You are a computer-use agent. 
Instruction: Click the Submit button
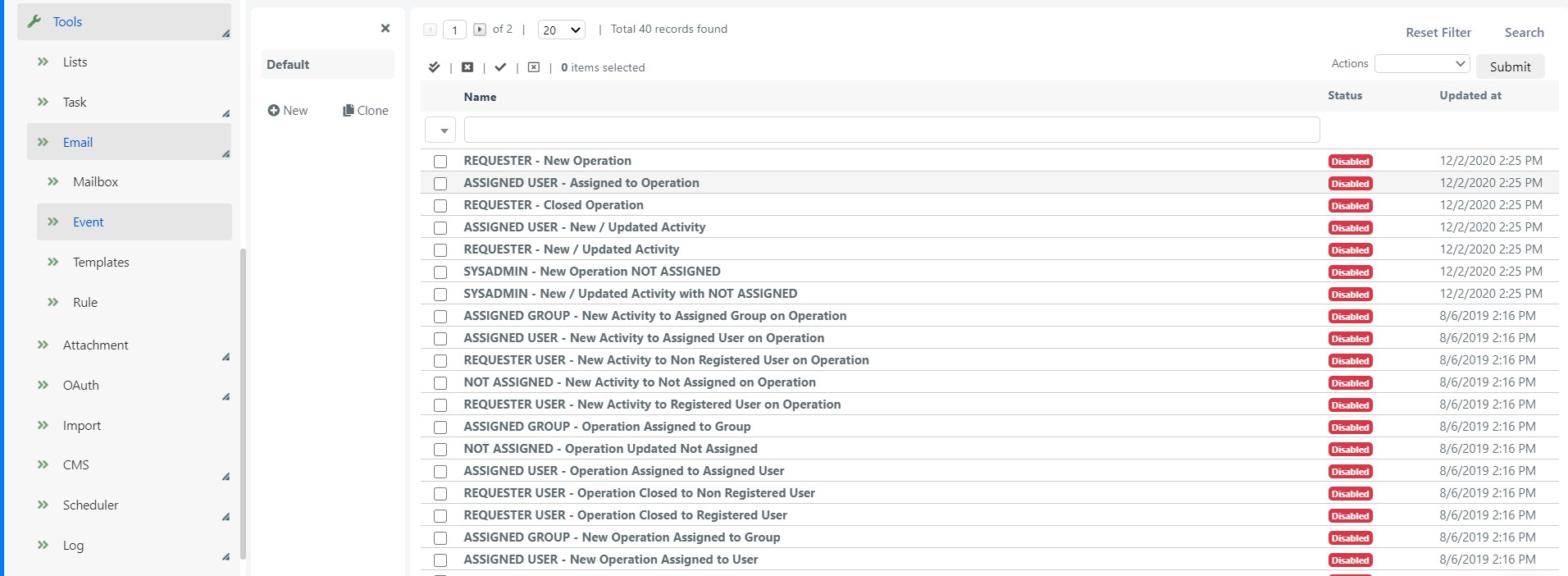[1510, 66]
